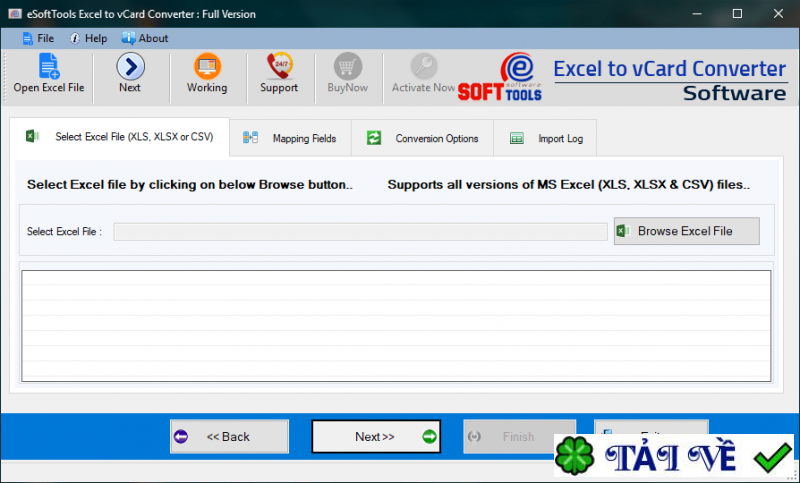Open the Help menu

88,38
